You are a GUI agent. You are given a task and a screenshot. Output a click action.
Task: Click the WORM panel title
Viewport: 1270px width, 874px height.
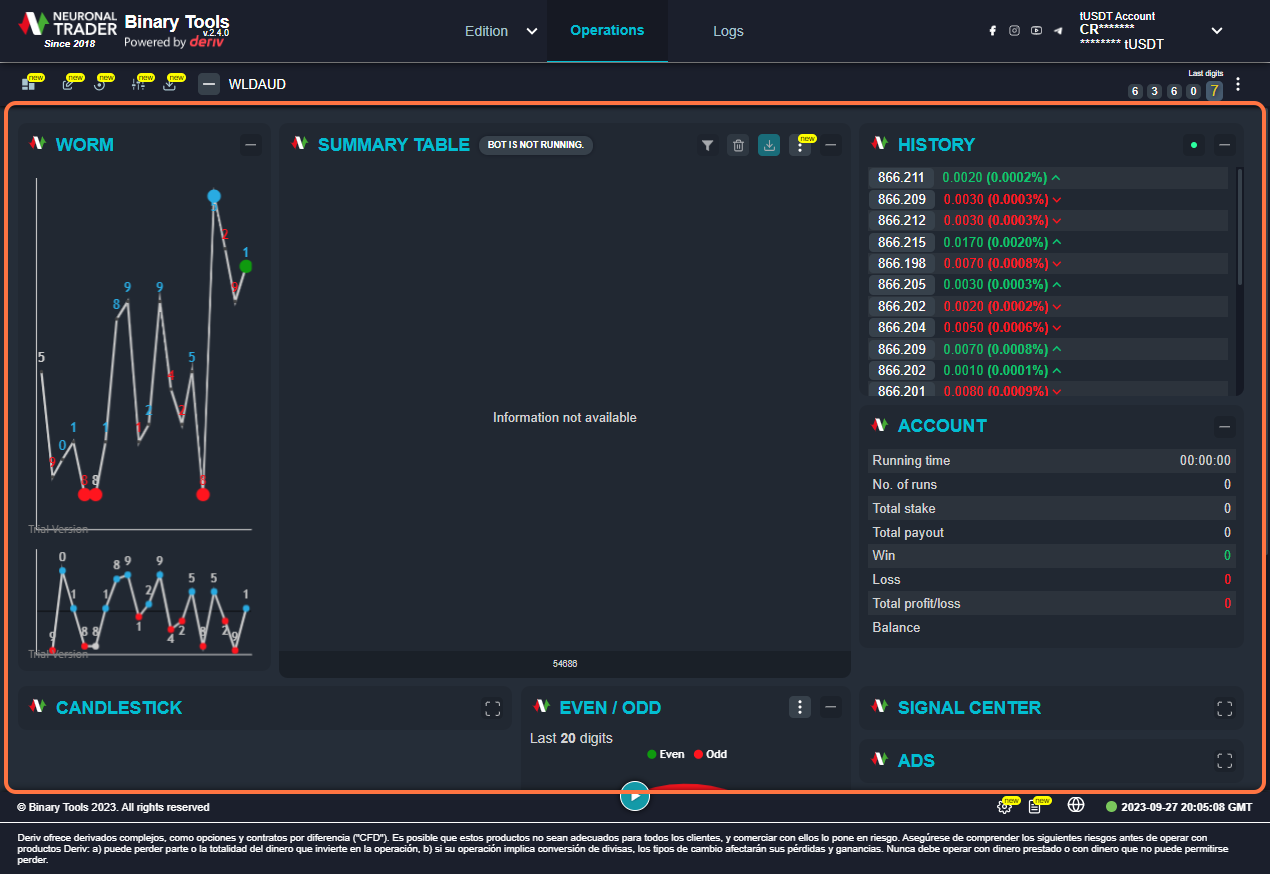(x=85, y=145)
